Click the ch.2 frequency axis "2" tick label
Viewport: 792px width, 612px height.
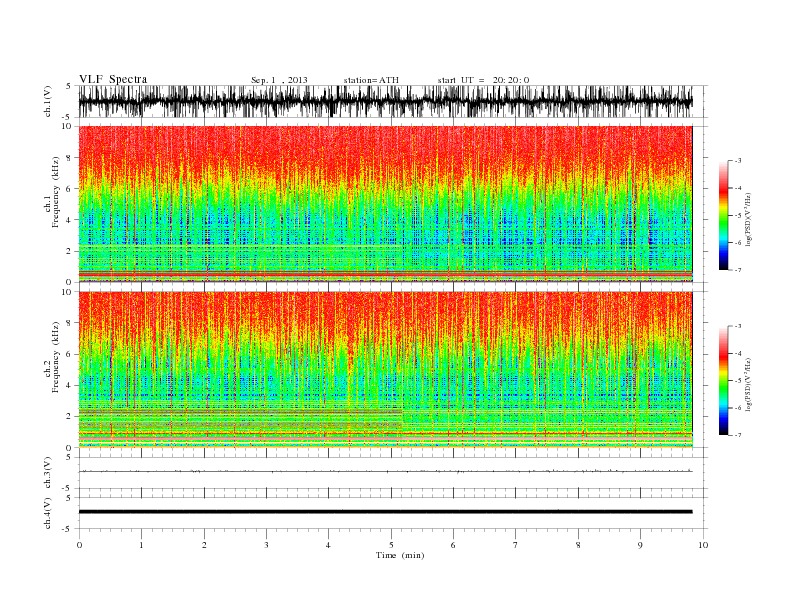[69, 417]
